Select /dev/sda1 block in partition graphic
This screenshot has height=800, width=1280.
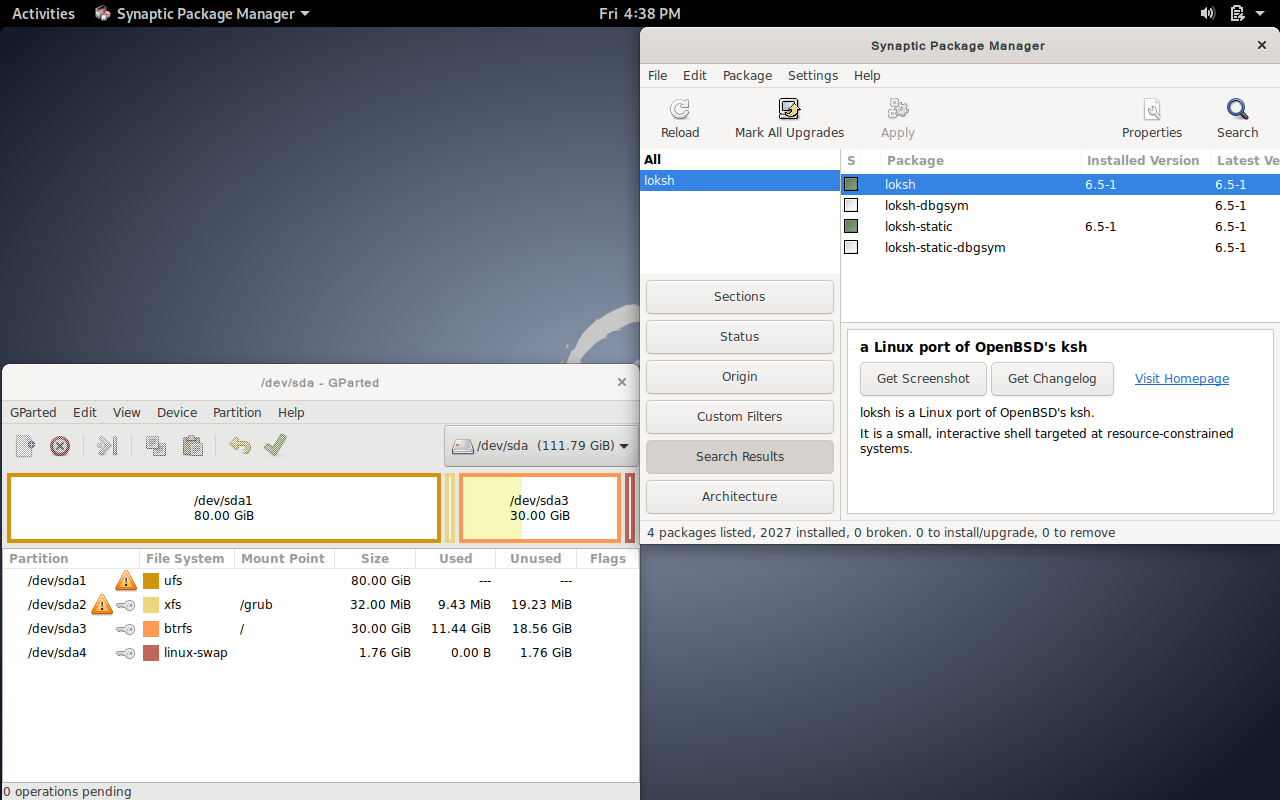click(224, 508)
